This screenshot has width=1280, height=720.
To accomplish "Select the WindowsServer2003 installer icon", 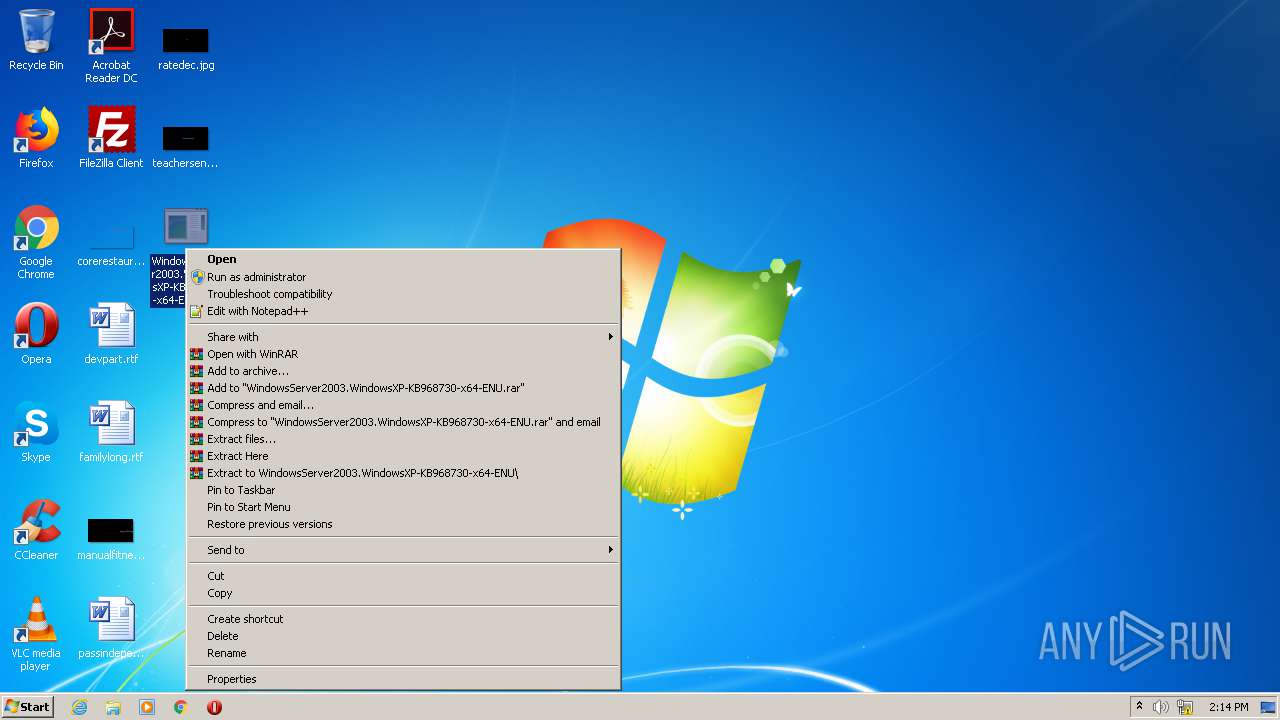I will click(185, 227).
